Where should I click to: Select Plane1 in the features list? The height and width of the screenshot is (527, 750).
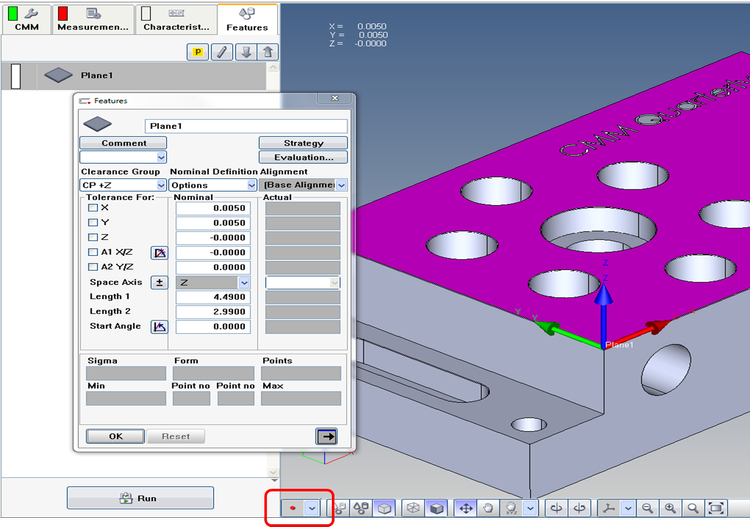point(134,76)
